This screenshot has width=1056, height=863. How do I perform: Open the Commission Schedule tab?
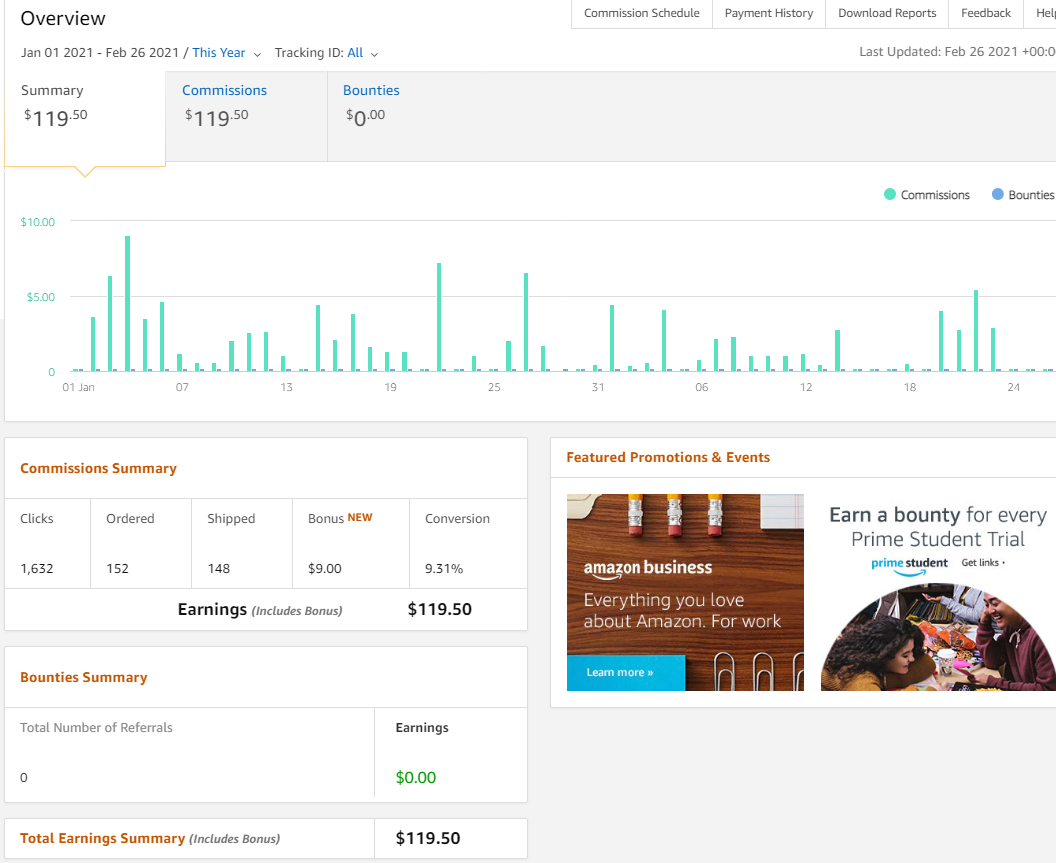(x=641, y=13)
